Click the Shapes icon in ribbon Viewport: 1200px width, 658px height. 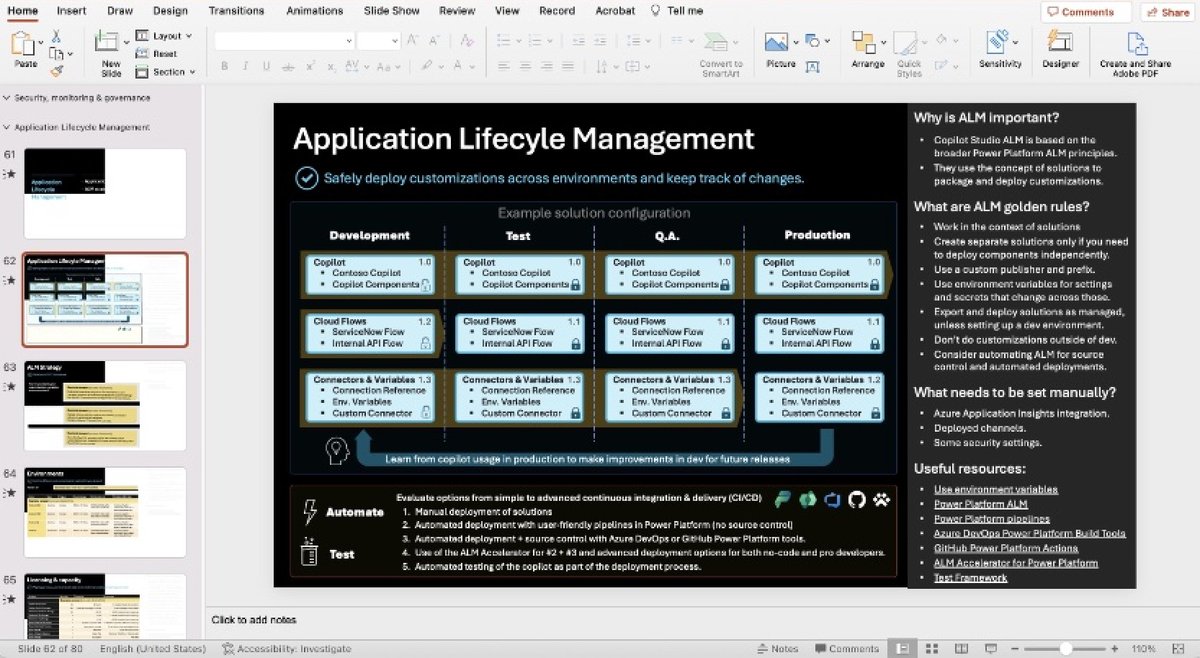click(813, 41)
